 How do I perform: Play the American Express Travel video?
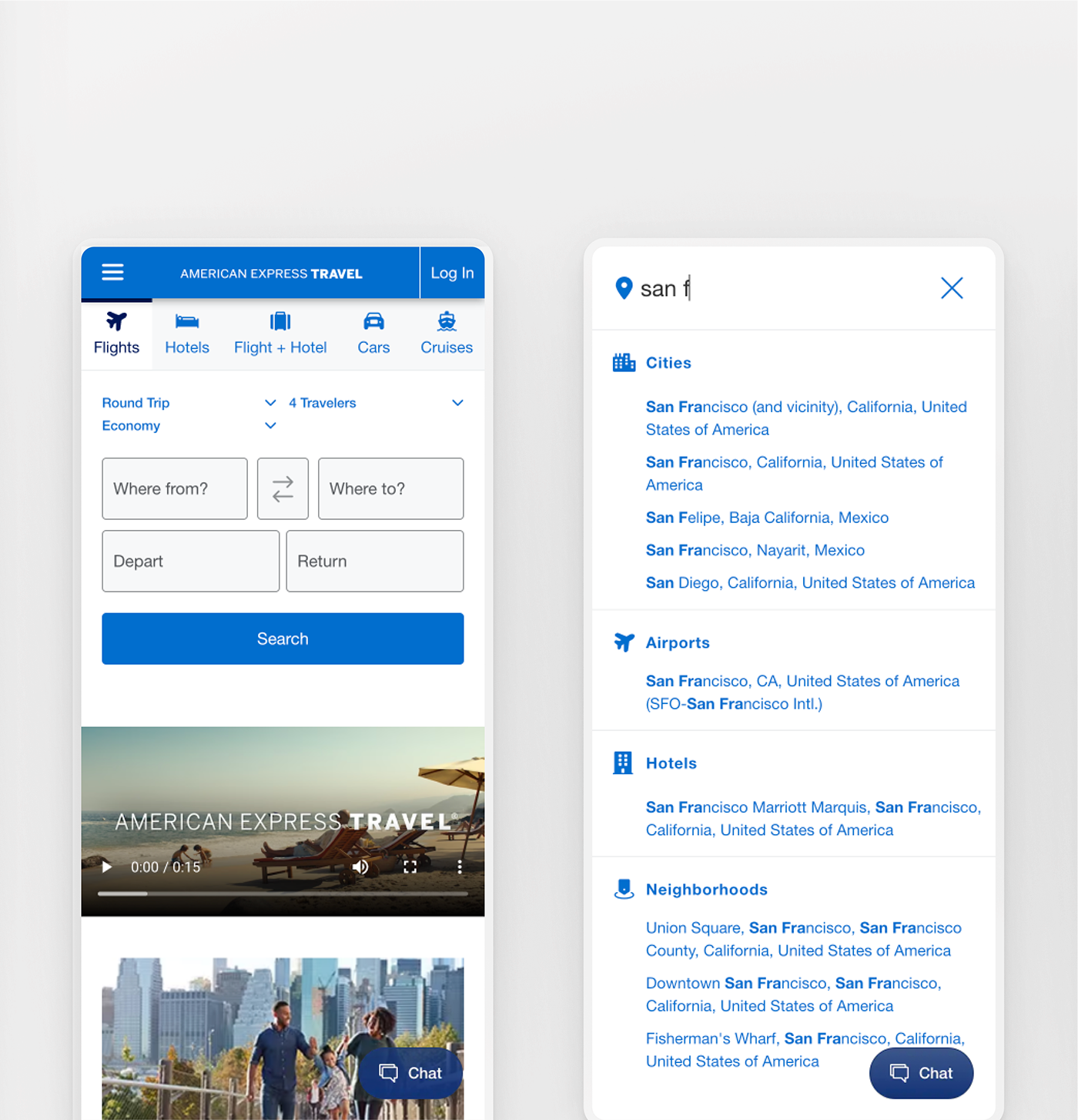(x=107, y=867)
